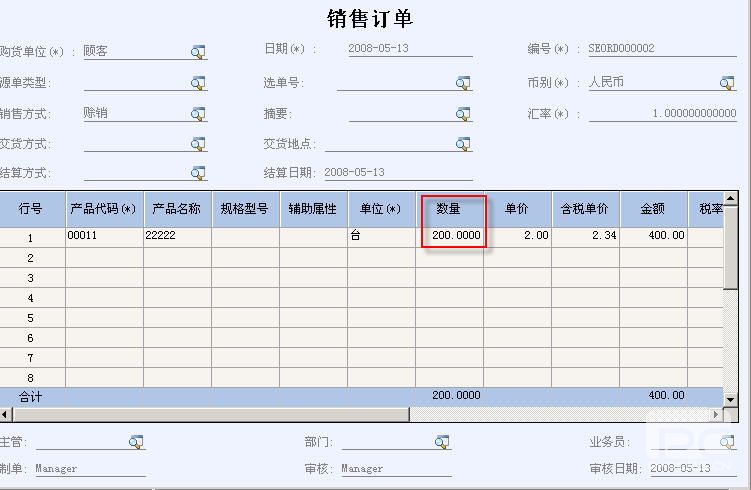Select row number 2 in table
The height and width of the screenshot is (490, 751).
(31, 258)
